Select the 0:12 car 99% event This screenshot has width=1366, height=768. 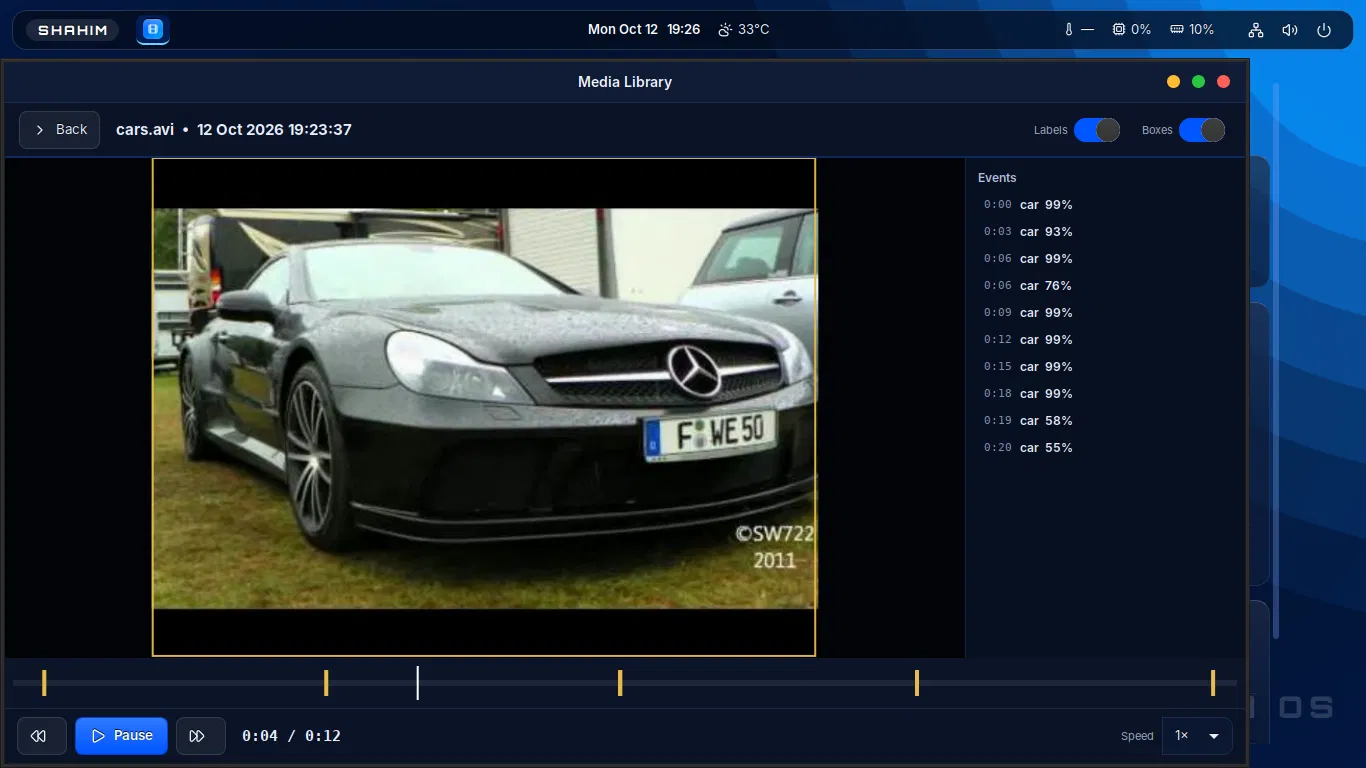click(x=1028, y=340)
